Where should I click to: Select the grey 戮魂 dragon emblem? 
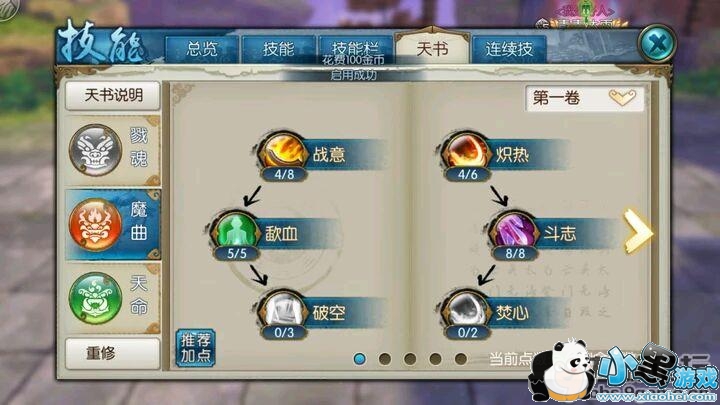96,150
